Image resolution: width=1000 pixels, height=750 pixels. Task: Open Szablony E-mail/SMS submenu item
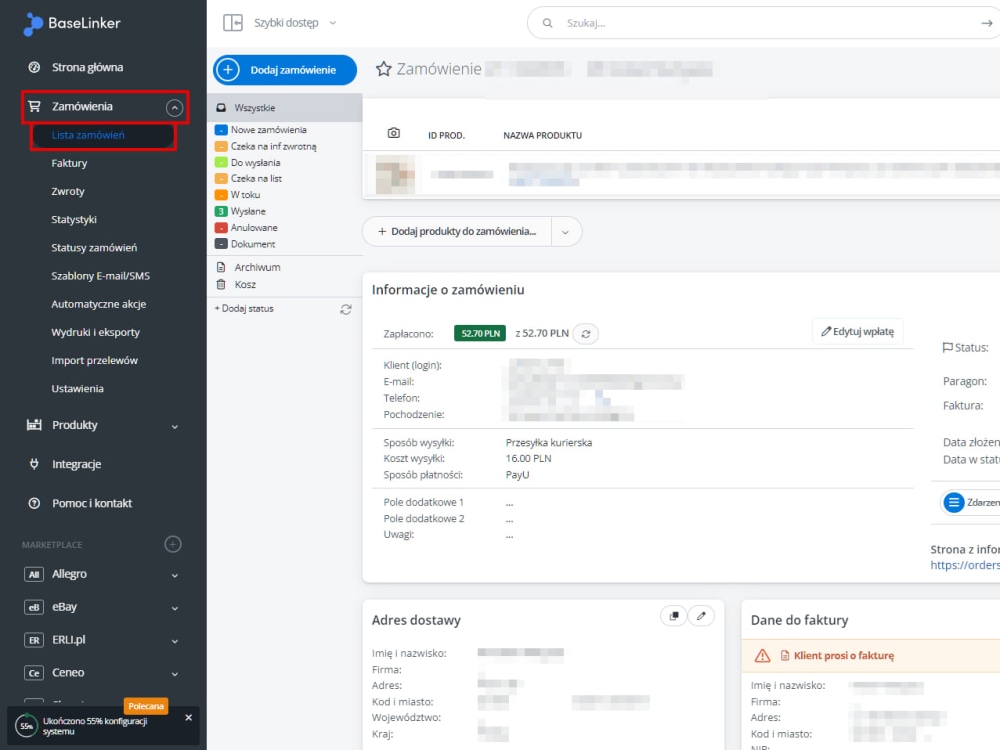click(100, 276)
